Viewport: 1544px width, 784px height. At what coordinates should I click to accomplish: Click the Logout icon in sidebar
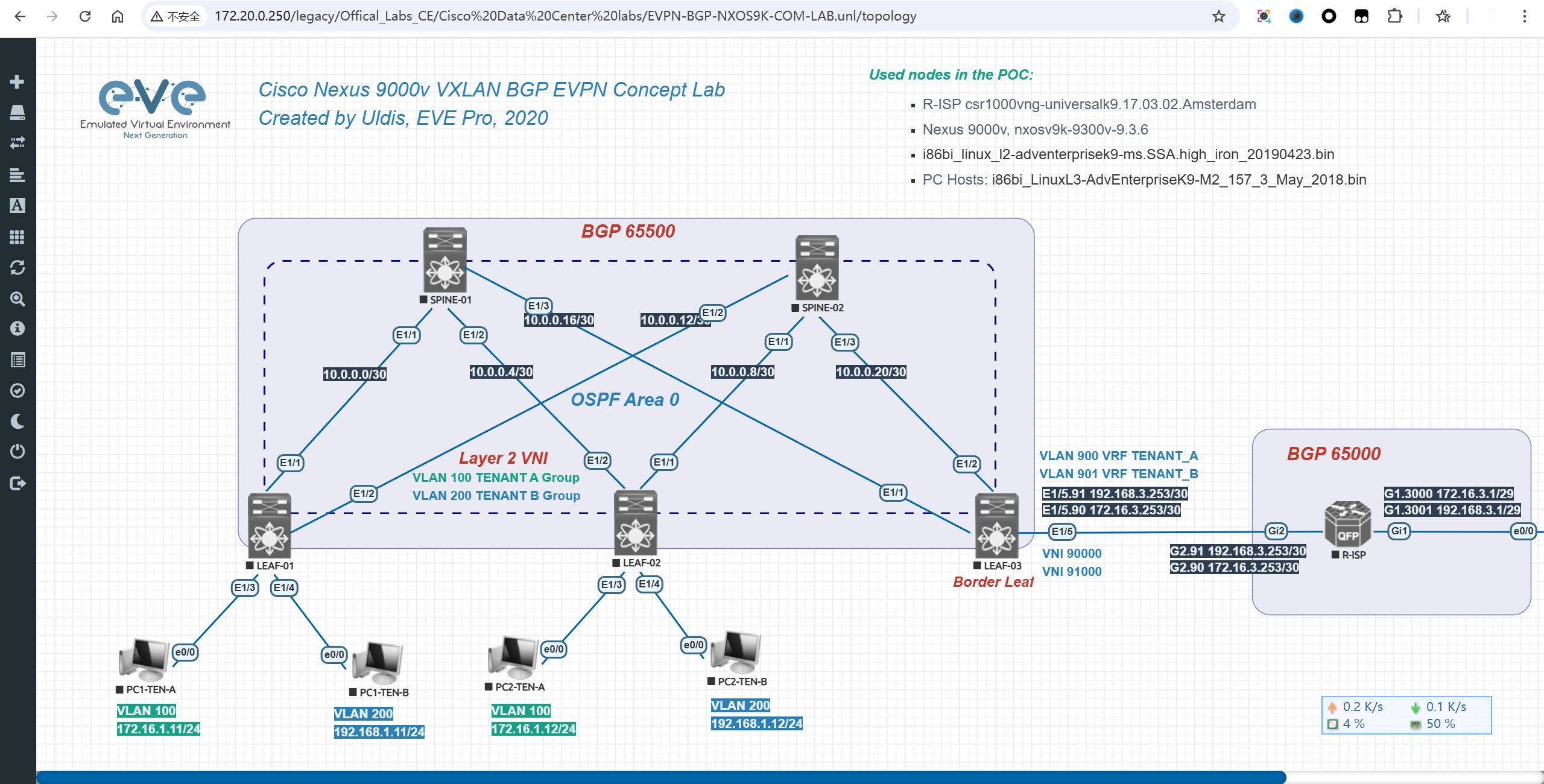pyautogui.click(x=17, y=483)
